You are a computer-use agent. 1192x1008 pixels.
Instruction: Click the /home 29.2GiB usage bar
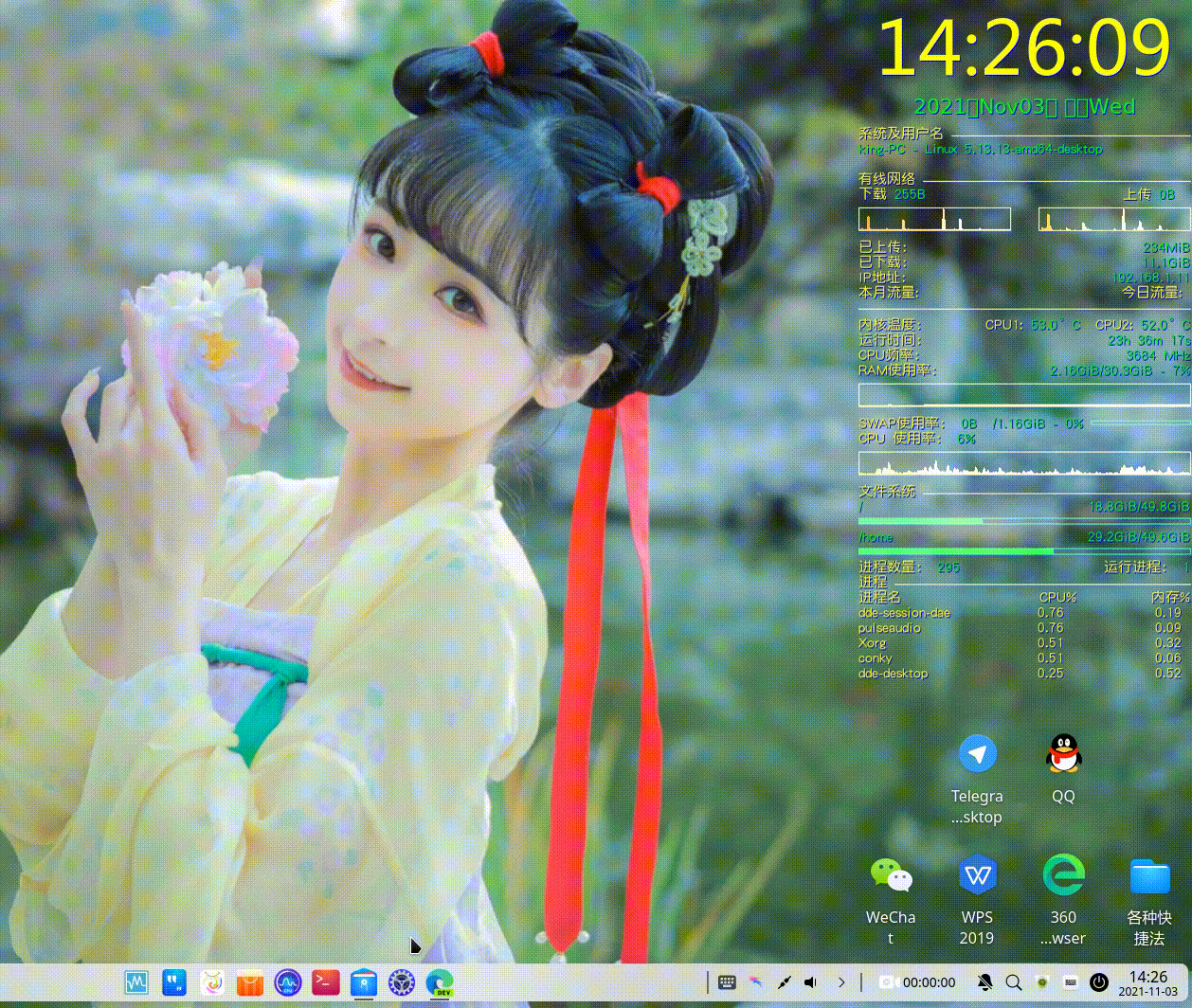1024,550
